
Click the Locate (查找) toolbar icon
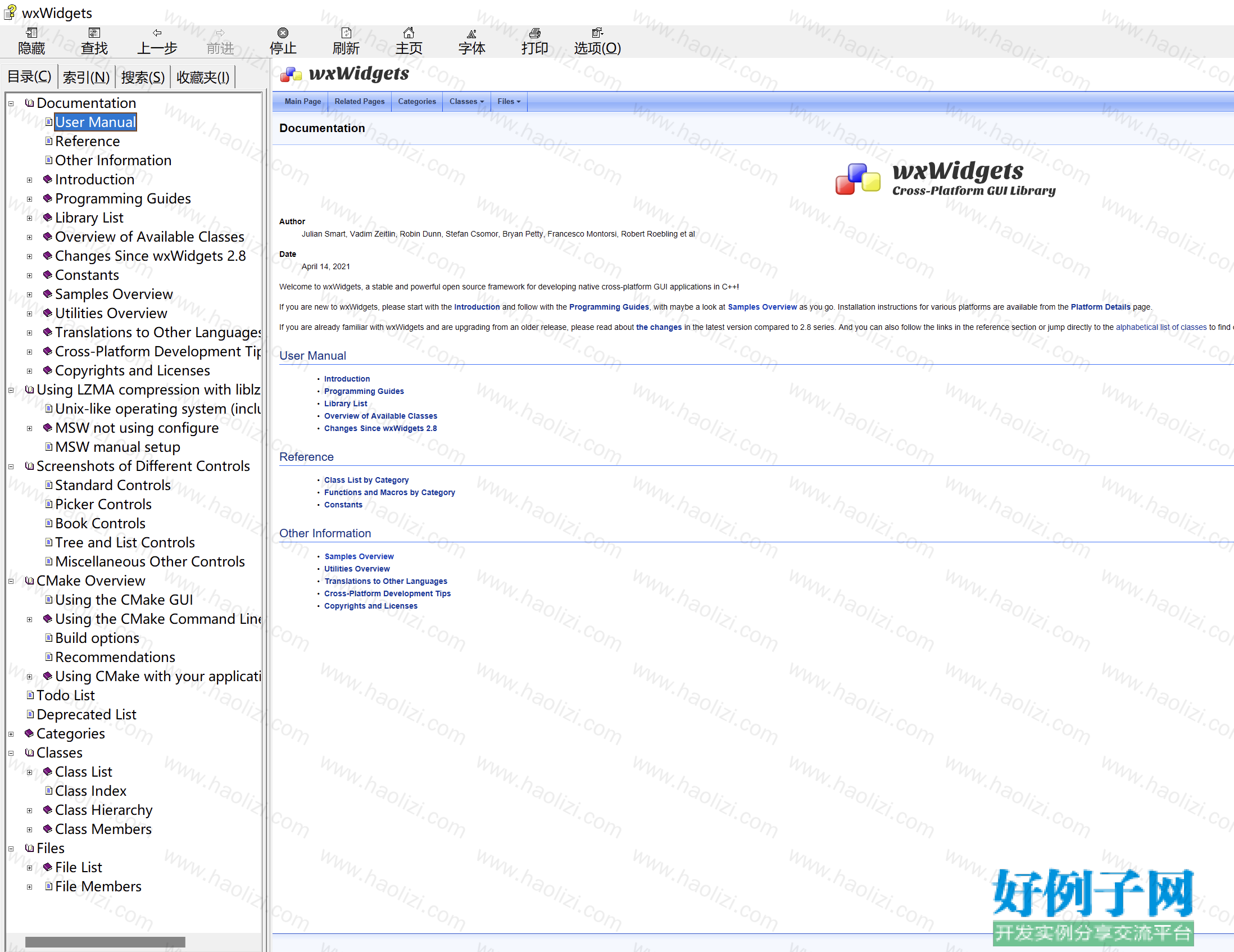point(94,33)
